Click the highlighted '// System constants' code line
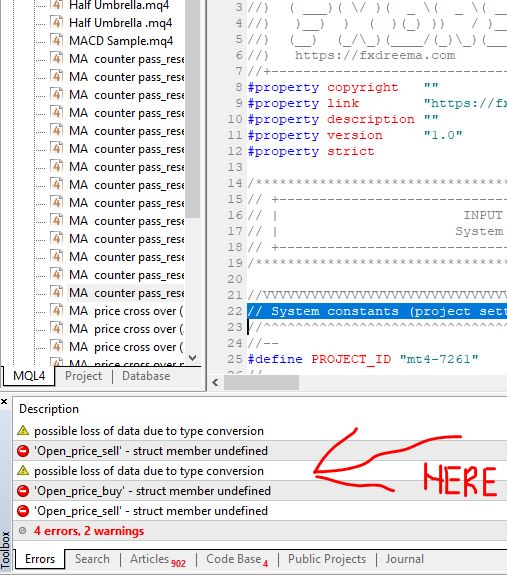 377,311
